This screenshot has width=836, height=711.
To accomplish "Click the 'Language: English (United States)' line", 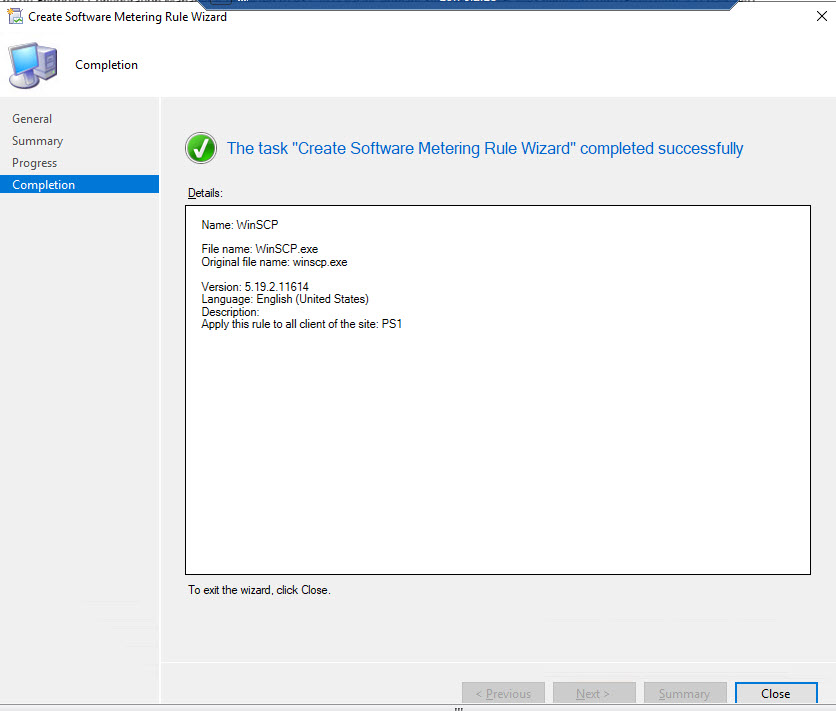I will click(285, 299).
